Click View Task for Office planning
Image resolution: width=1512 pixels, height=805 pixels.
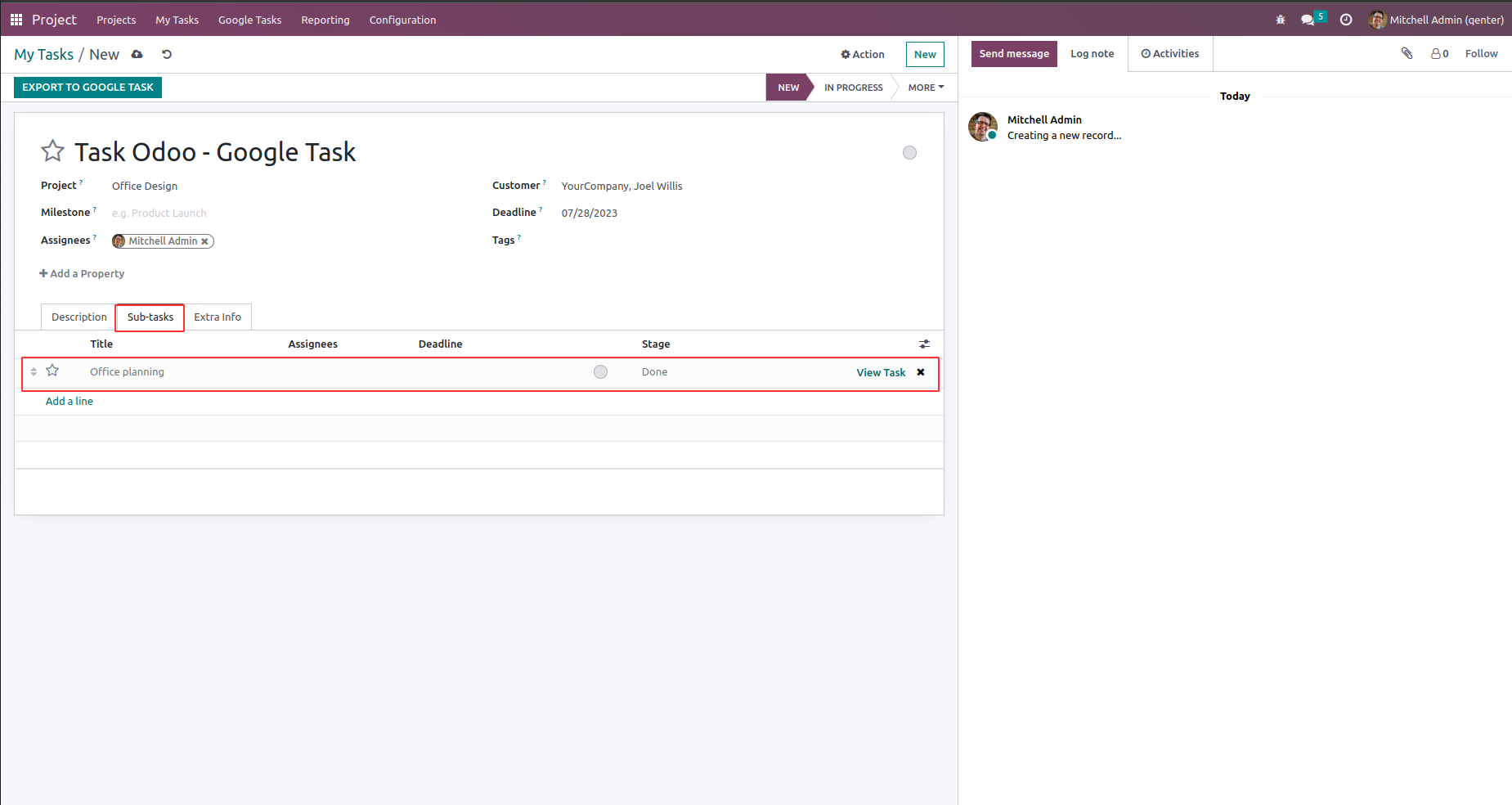(881, 373)
